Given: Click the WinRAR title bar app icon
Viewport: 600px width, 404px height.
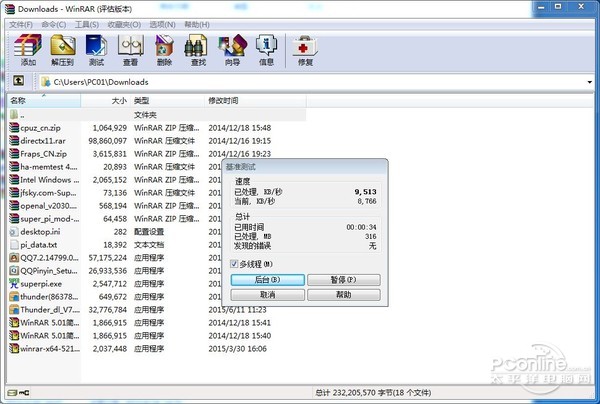Looking at the screenshot, I should coord(10,9).
